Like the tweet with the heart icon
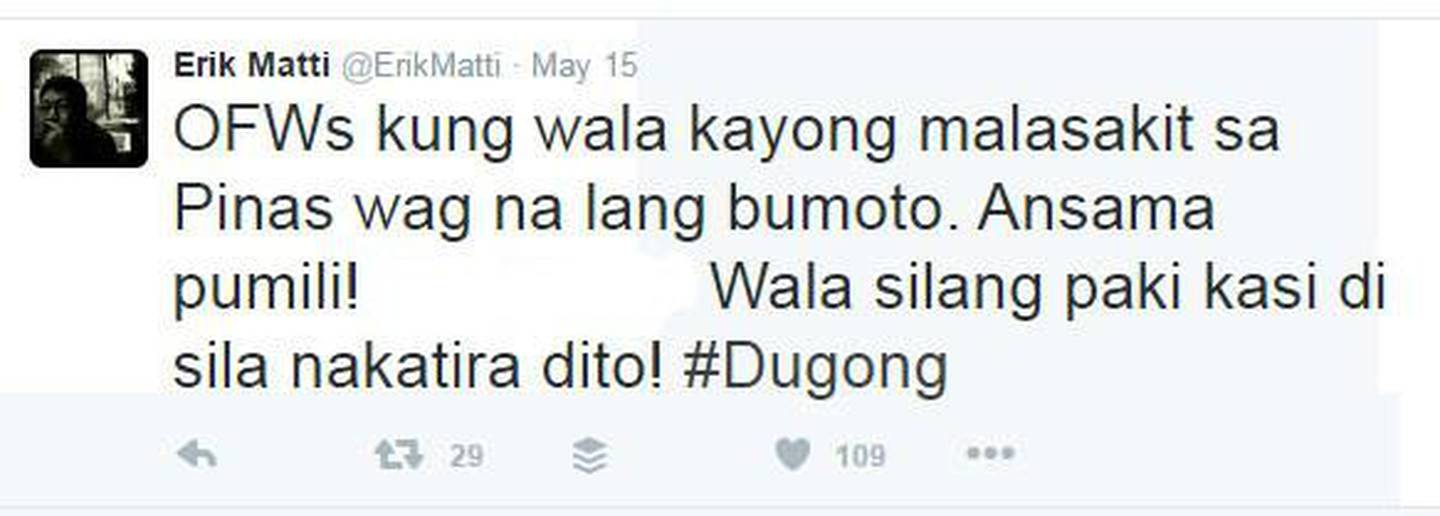1440x516 pixels. click(x=792, y=456)
